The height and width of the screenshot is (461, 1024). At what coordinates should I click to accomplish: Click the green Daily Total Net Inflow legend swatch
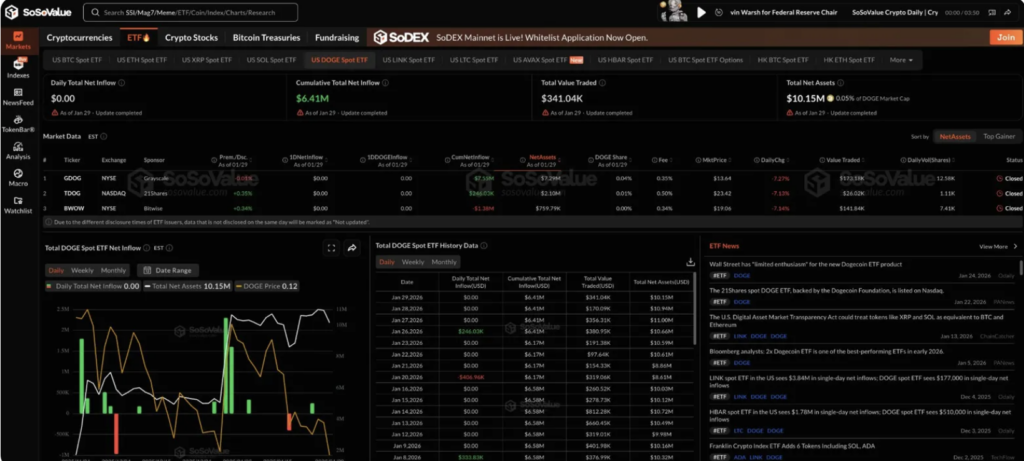click(x=48, y=286)
